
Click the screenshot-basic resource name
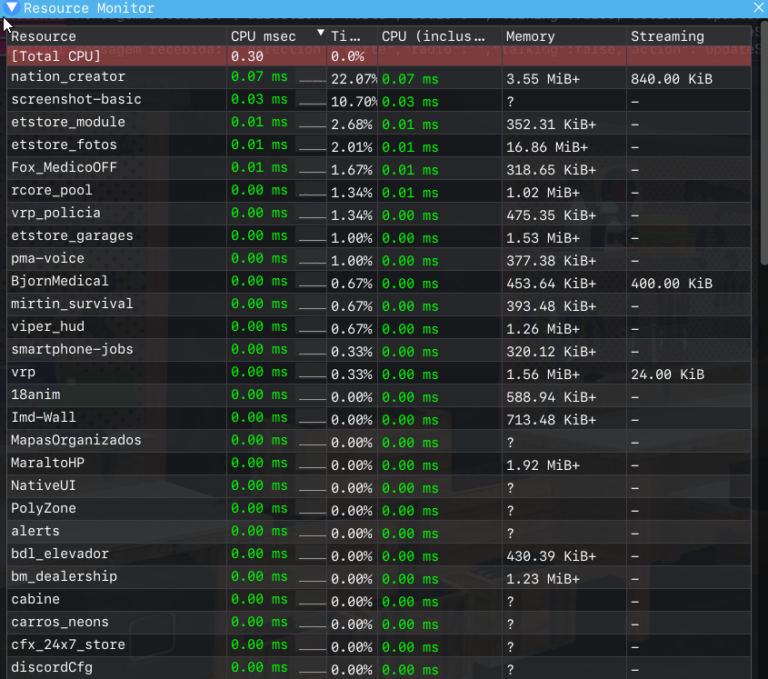click(76, 99)
